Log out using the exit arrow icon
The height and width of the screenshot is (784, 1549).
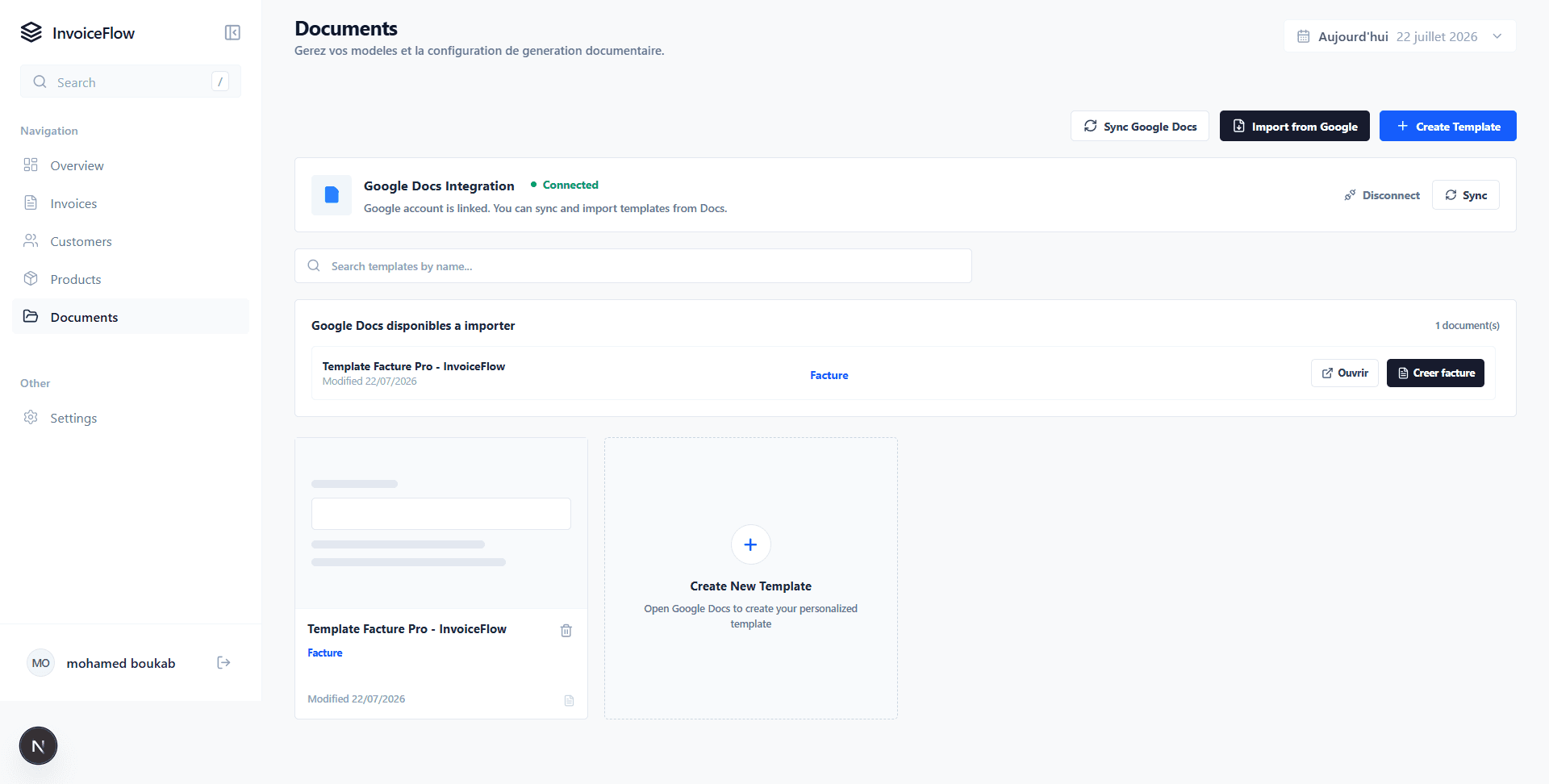click(x=224, y=663)
